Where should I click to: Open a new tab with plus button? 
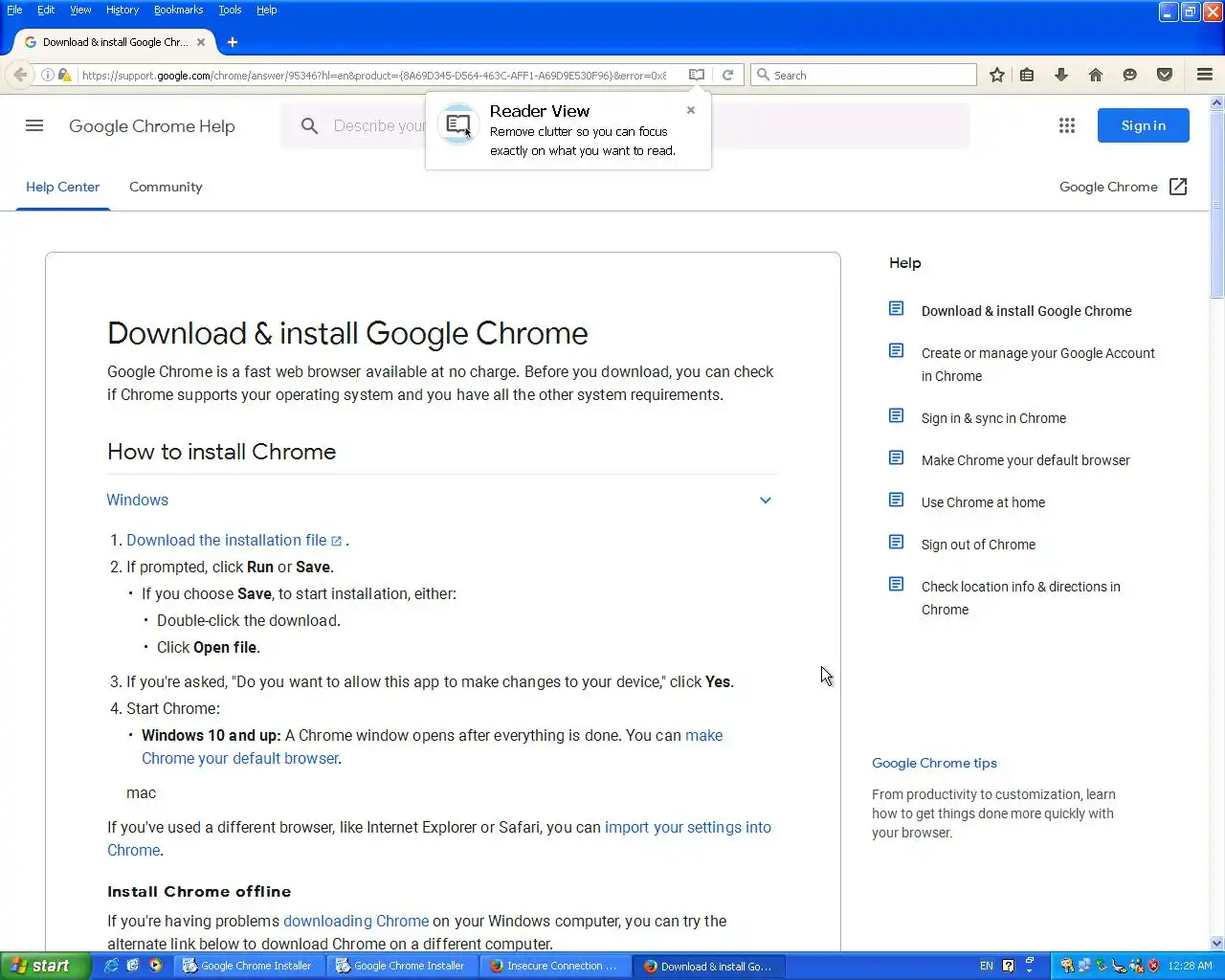click(x=233, y=42)
